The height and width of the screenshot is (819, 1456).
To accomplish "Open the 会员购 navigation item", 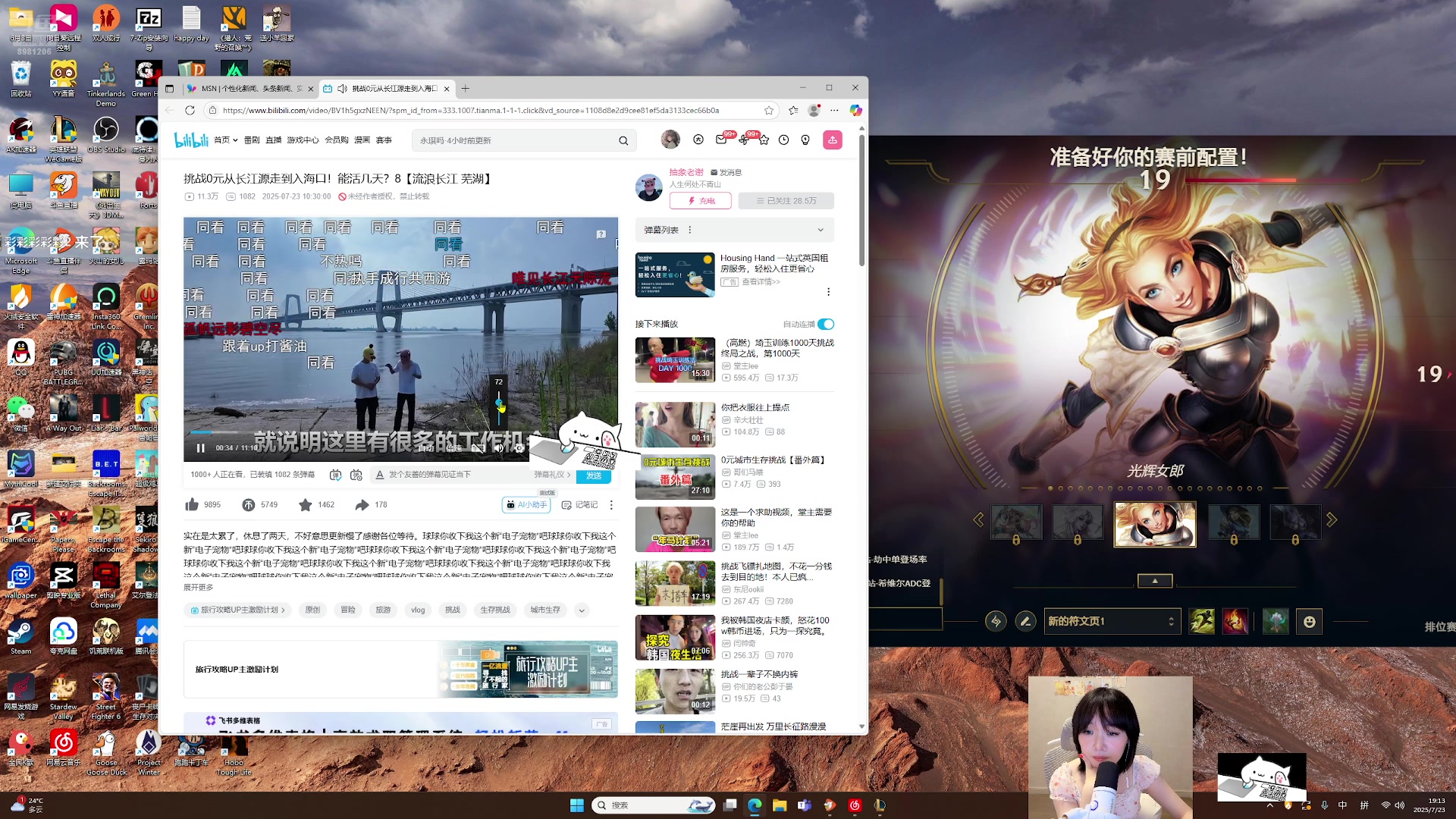I will [x=337, y=140].
